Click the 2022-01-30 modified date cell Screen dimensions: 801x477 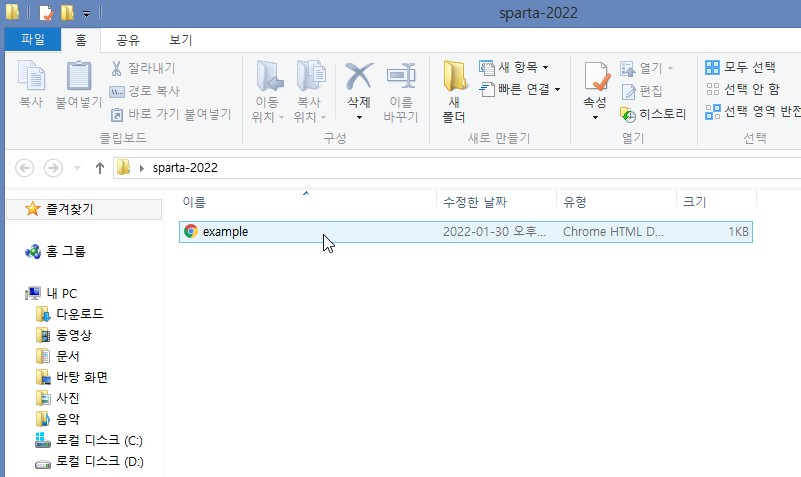(494, 232)
